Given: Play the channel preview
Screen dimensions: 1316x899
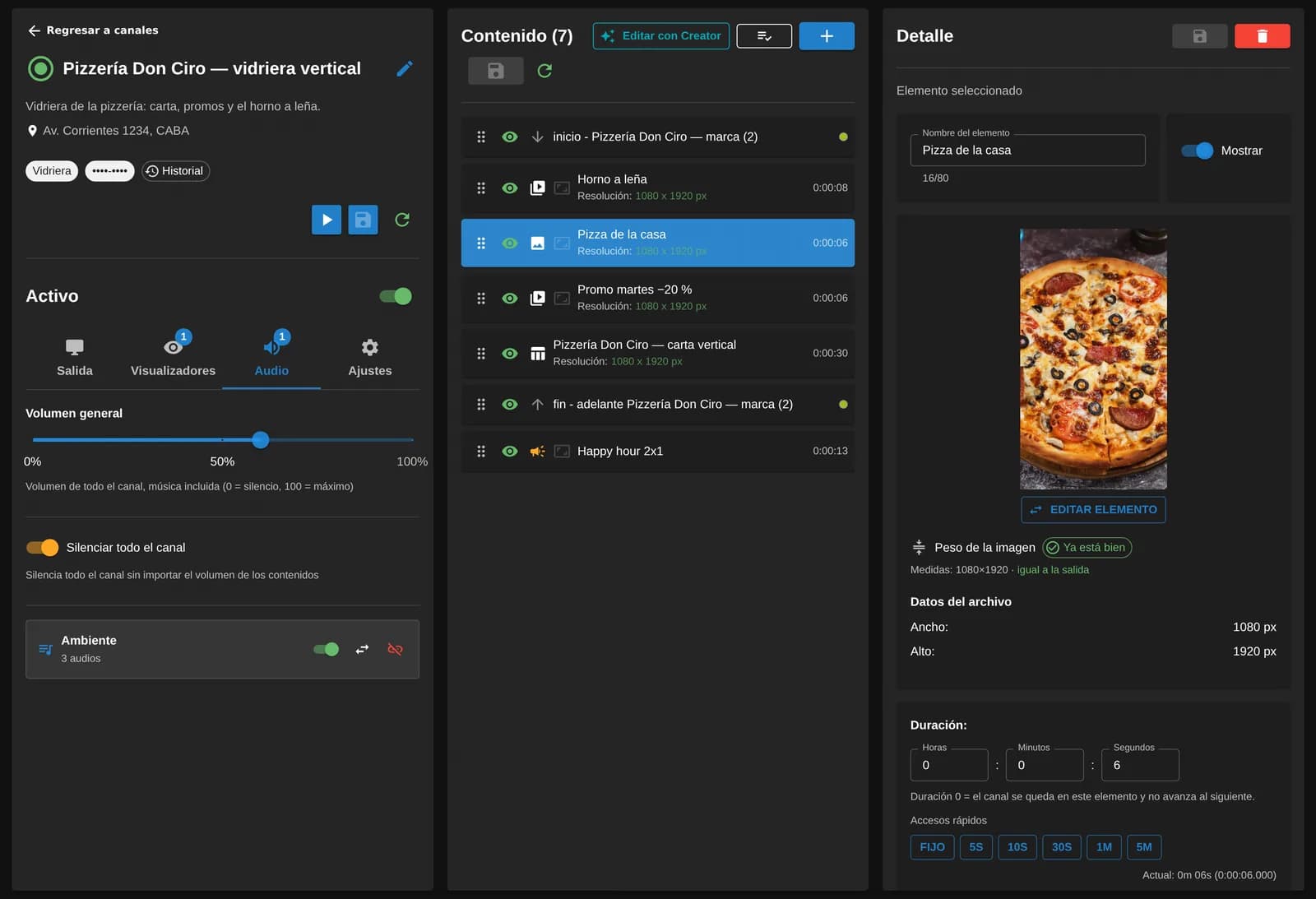Looking at the screenshot, I should coord(327,220).
